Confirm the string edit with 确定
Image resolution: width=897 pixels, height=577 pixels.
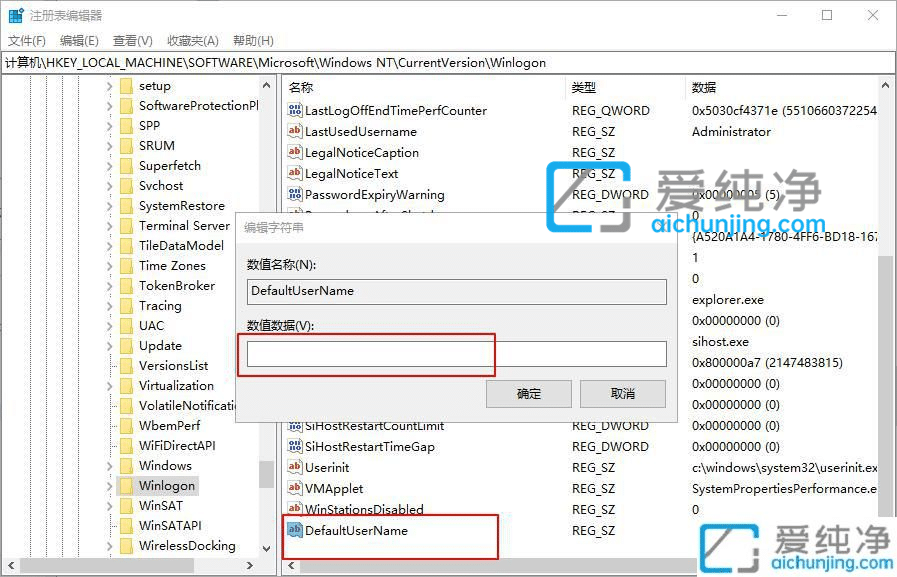tap(529, 393)
